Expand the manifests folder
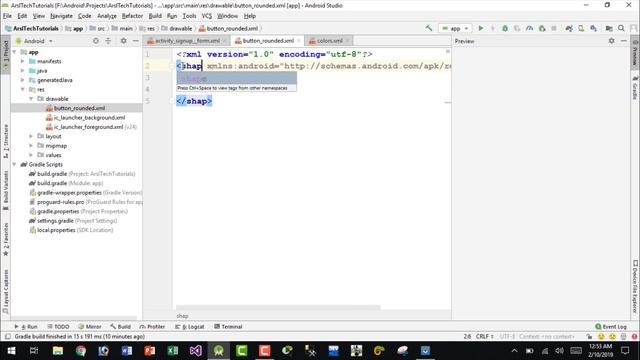This screenshot has width=640, height=360. pos(23,61)
